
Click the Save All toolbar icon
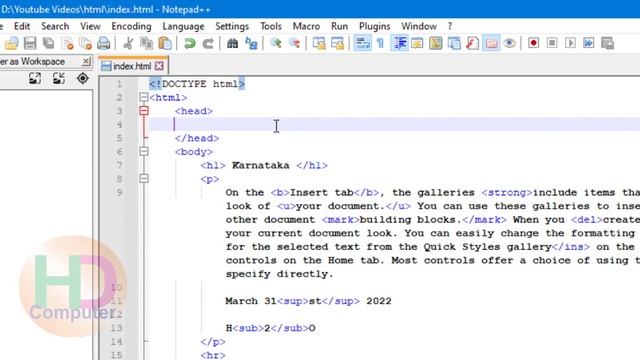click(x=49, y=43)
